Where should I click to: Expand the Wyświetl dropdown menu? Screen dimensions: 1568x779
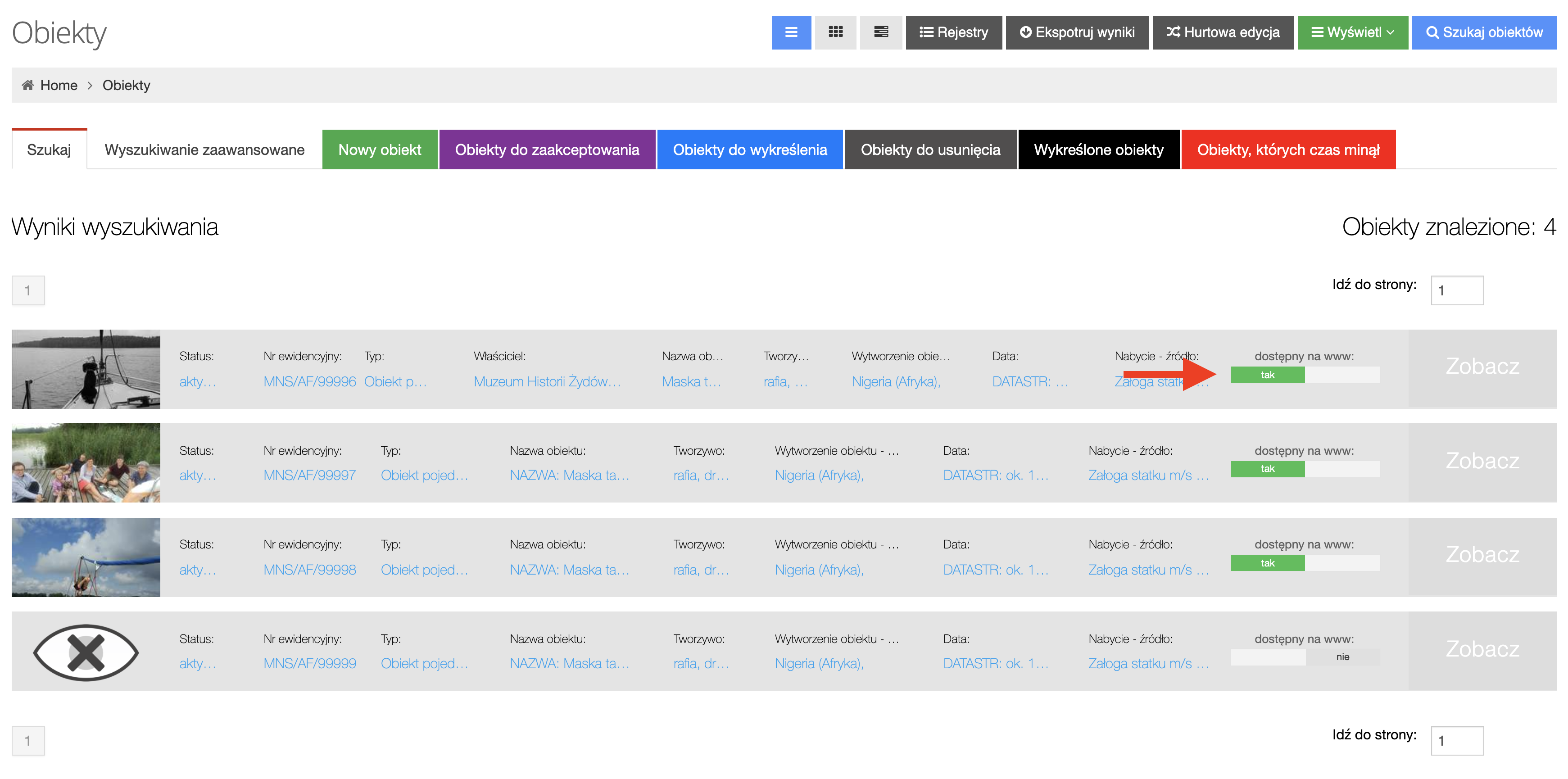(x=1352, y=32)
